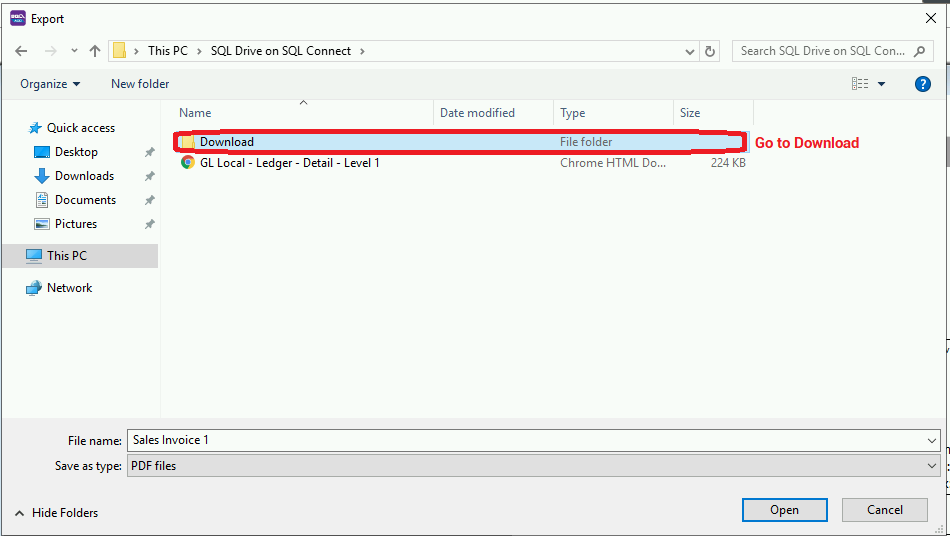Click the '224 KB' size value

[728, 163]
